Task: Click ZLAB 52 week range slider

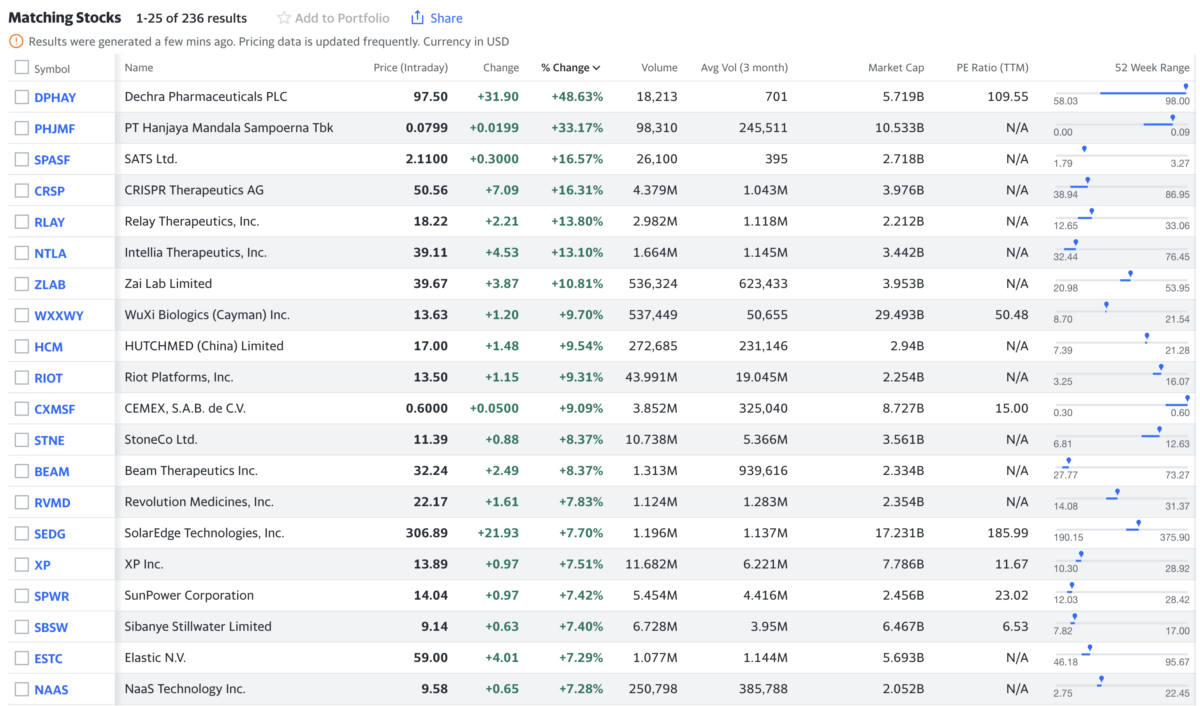Action: point(1122,280)
